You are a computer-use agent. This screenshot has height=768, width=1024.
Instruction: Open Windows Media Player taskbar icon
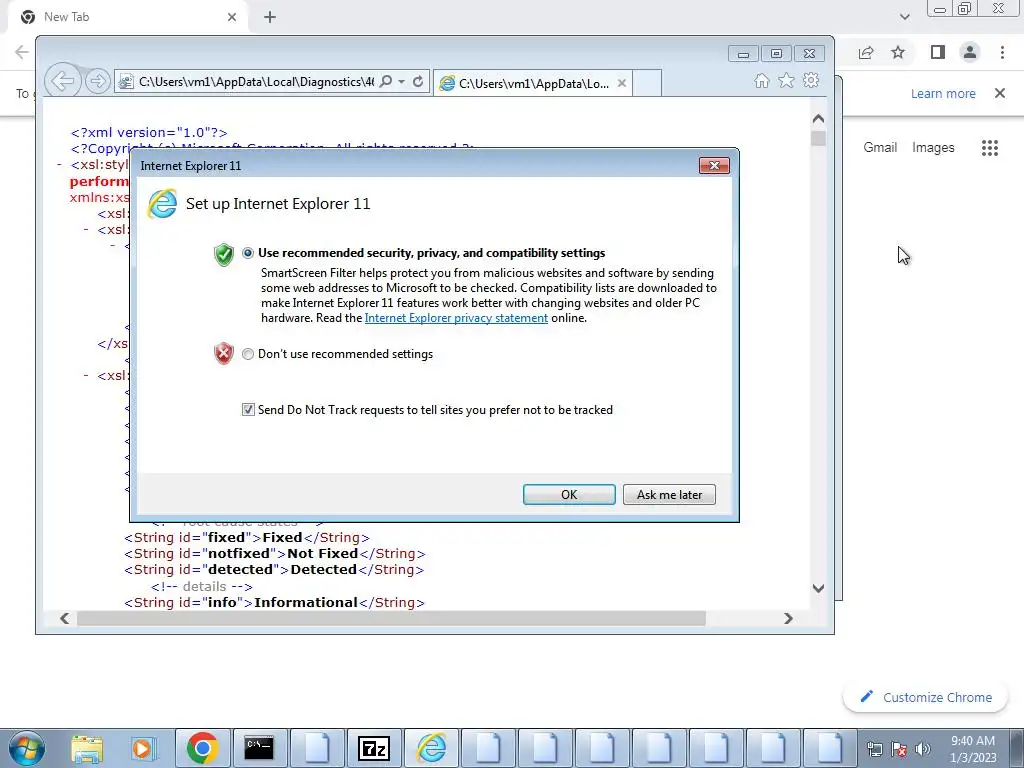click(142, 748)
